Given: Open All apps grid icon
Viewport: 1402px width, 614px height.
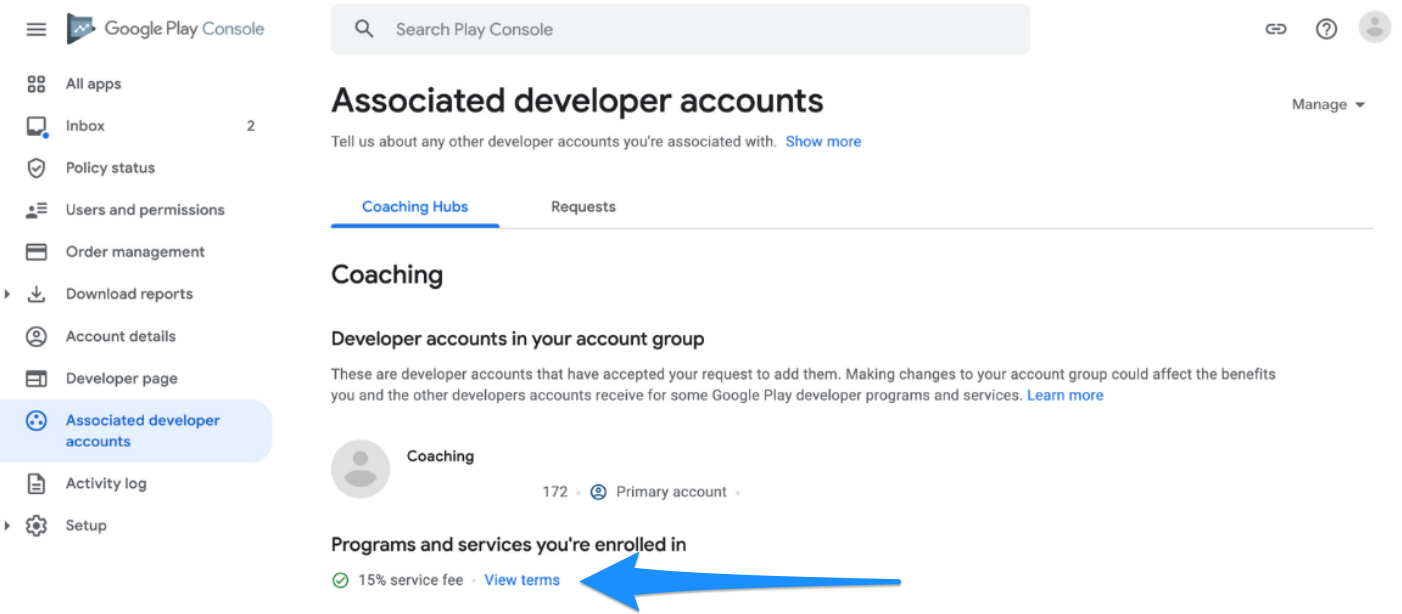Looking at the screenshot, I should 36,84.
